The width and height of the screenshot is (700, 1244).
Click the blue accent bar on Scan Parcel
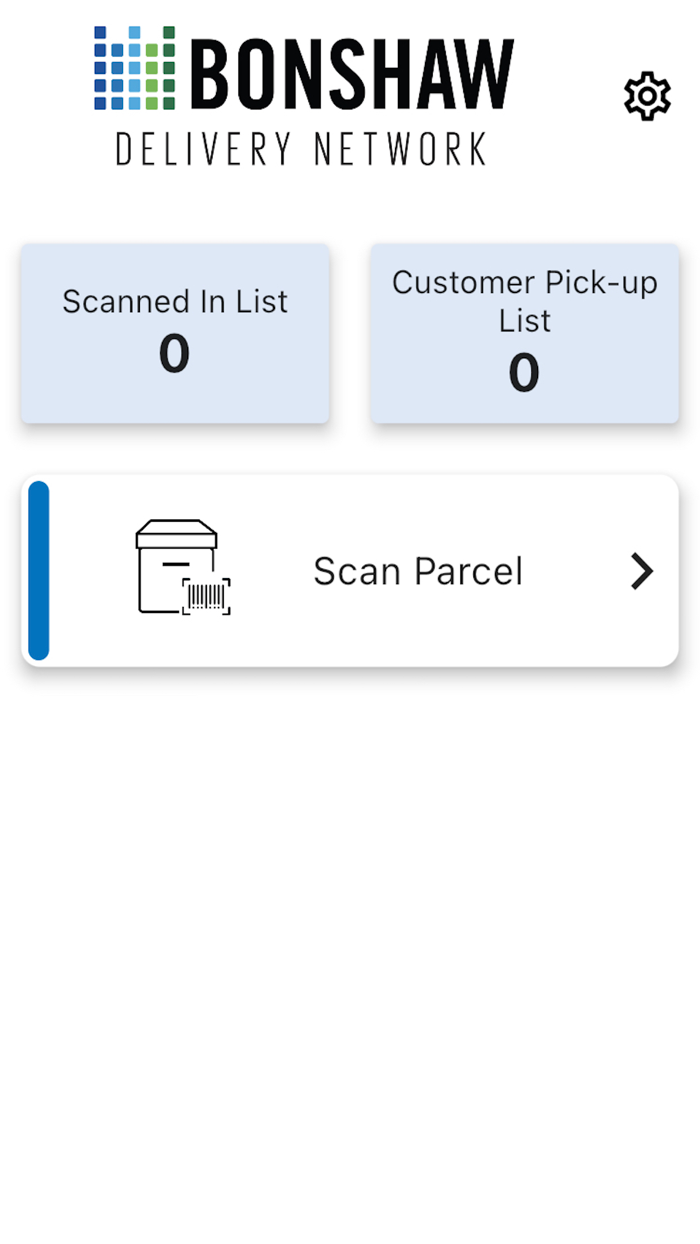point(37,571)
